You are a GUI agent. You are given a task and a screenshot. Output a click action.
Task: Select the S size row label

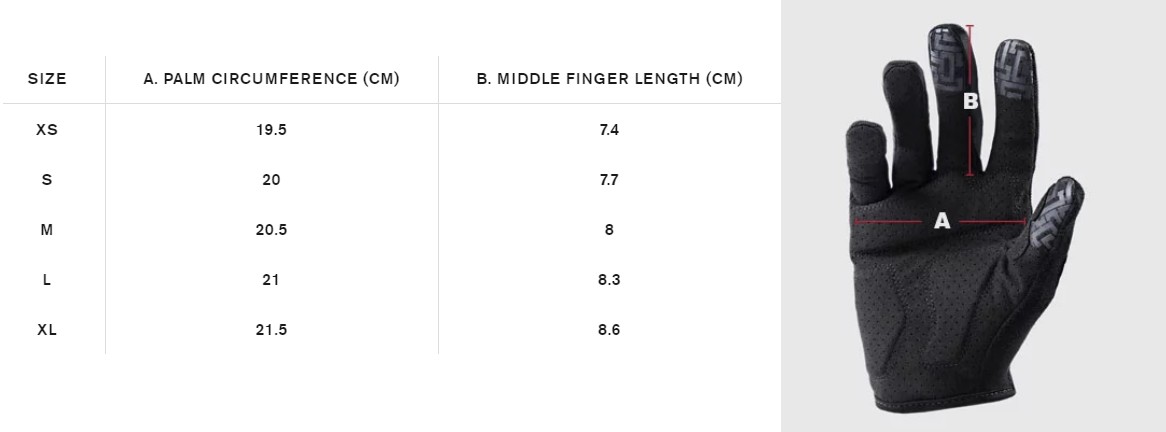tap(47, 180)
